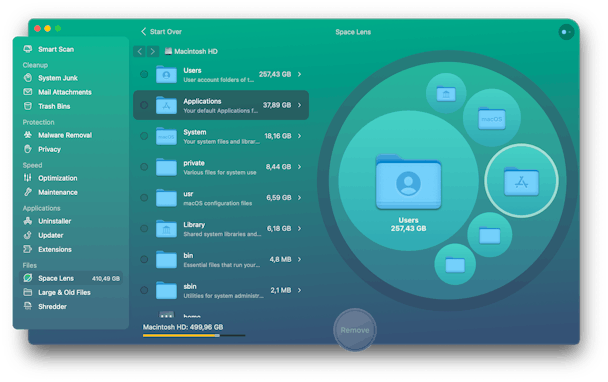Click the Space Lens window title
This screenshot has width=608, height=382.
353,32
